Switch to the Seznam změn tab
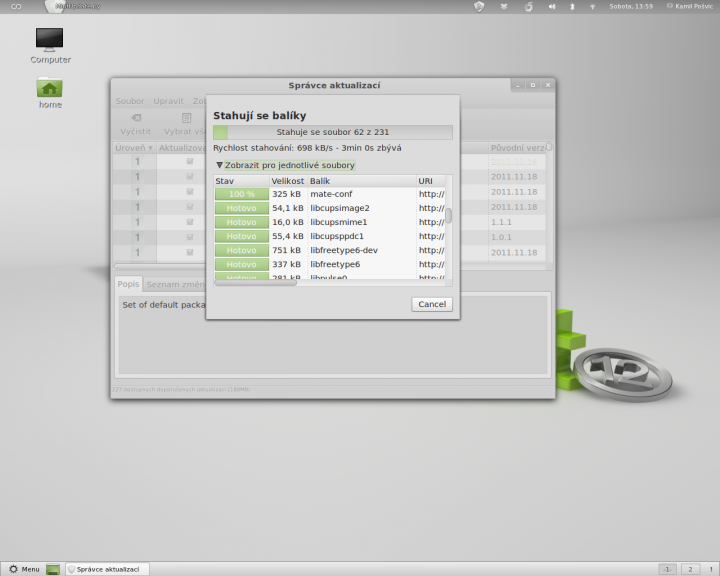Image resolution: width=720 pixels, height=576 pixels. 175,285
